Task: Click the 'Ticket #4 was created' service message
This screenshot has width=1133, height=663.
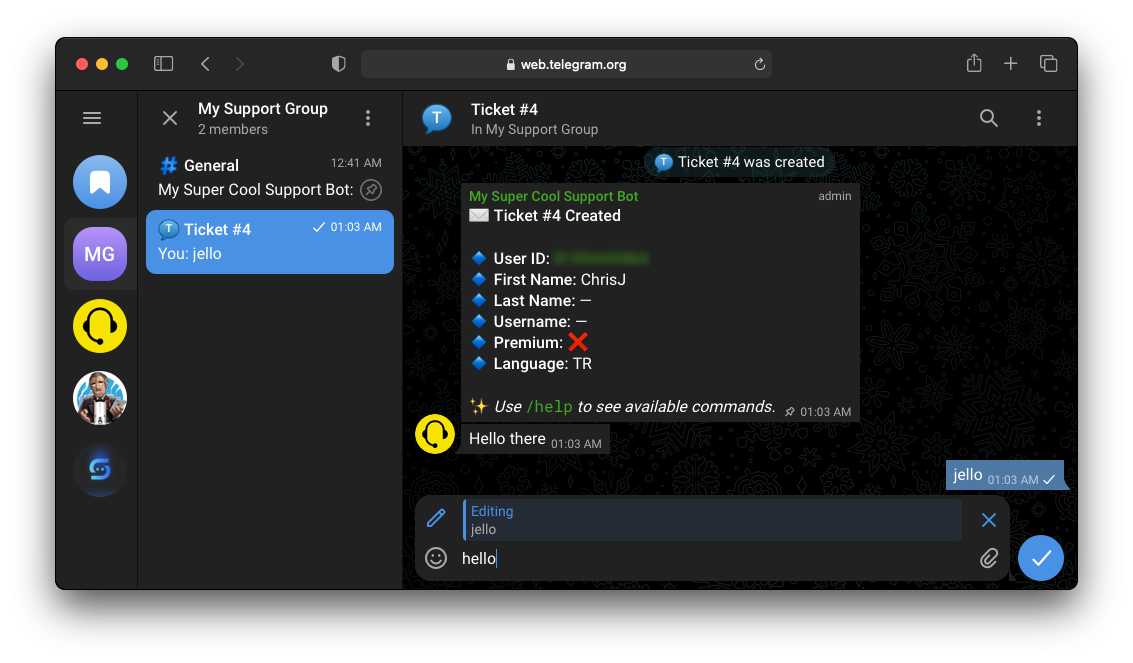Action: 740,162
